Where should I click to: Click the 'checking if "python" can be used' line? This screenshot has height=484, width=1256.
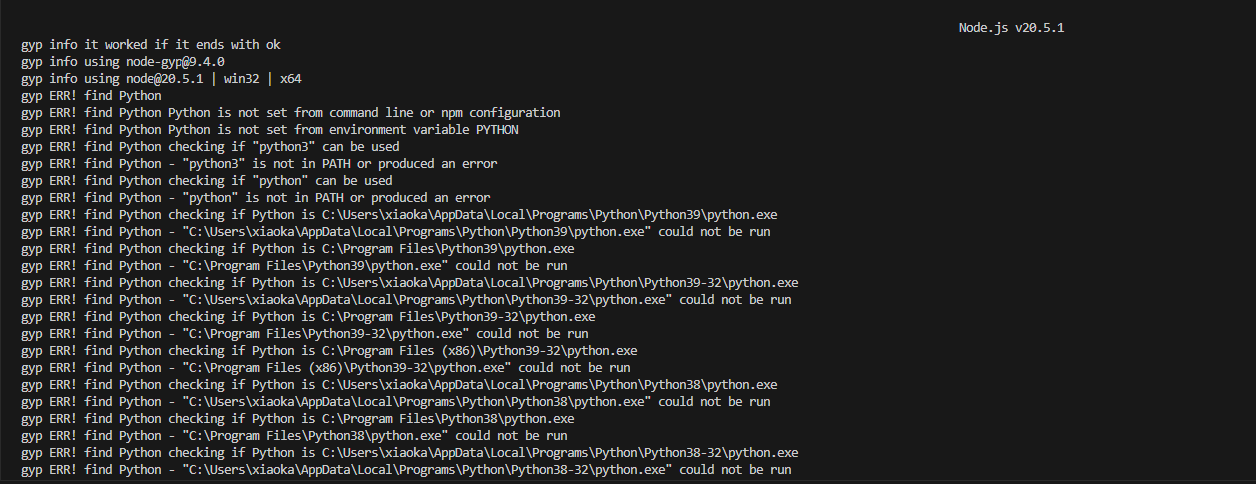207,181
